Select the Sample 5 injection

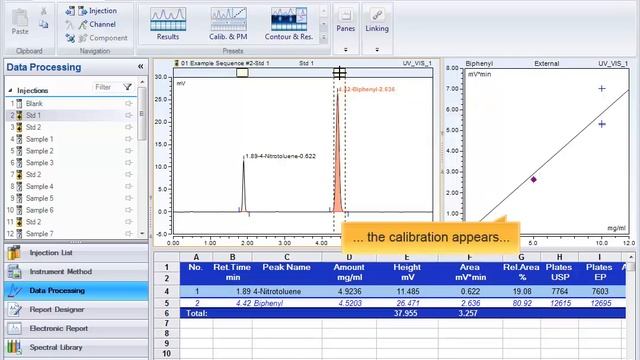[x=71, y=198]
